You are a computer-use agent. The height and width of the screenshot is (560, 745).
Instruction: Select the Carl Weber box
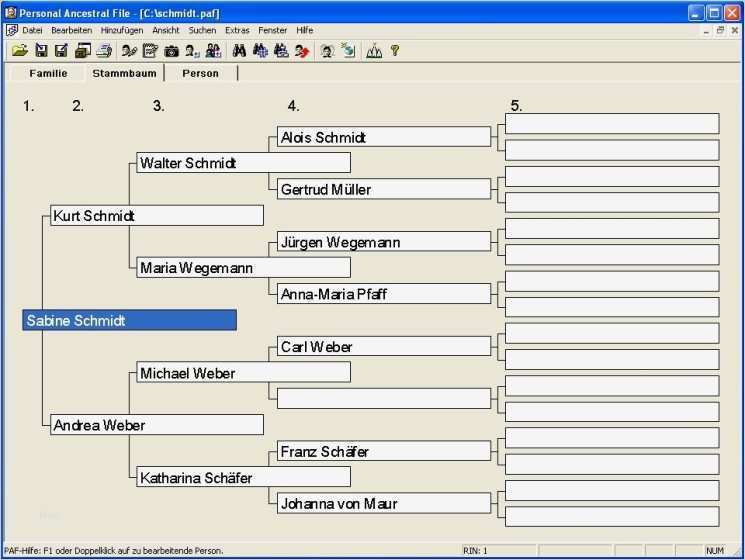384,346
